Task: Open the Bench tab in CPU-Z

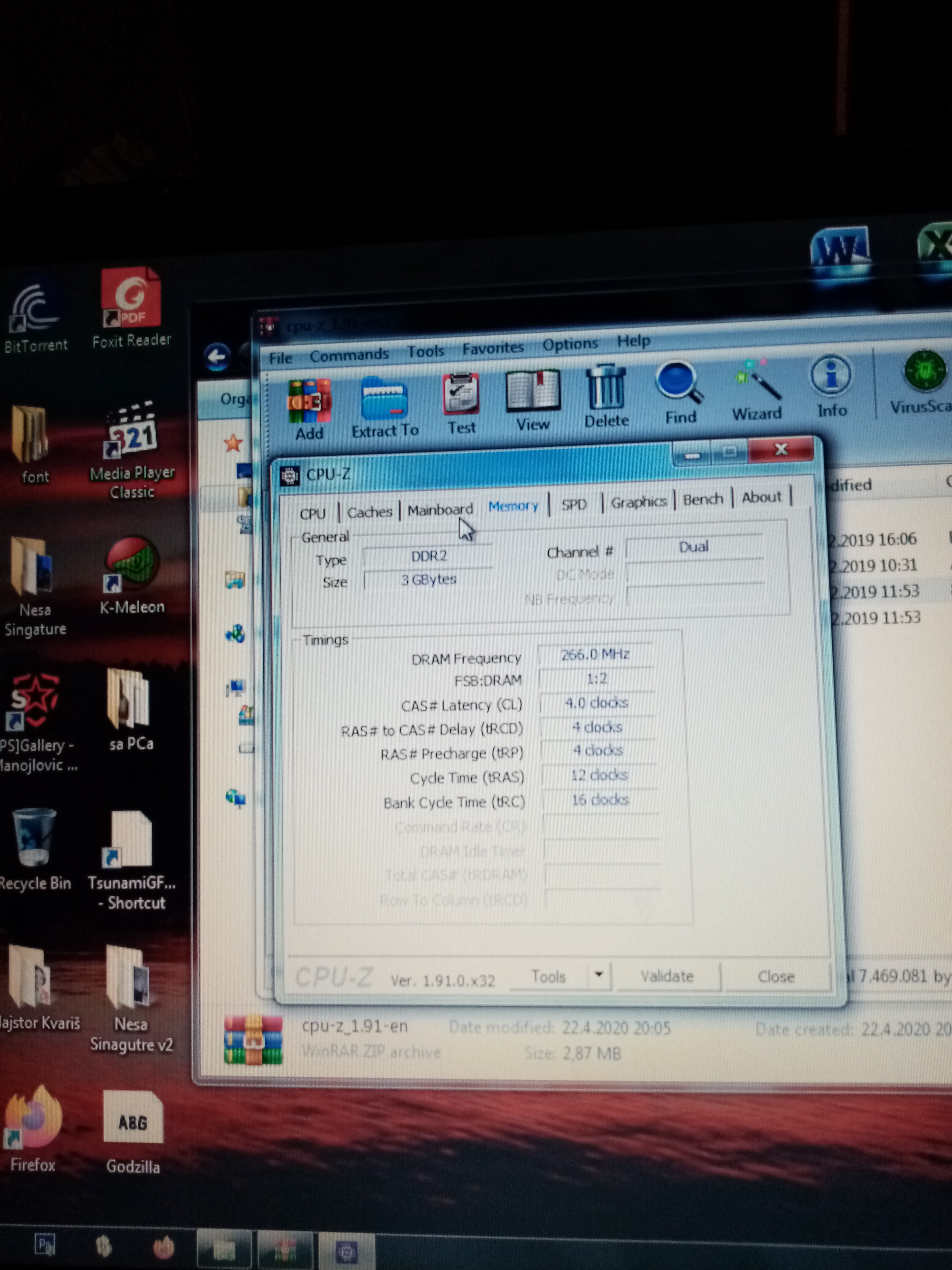Action: pyautogui.click(x=703, y=499)
